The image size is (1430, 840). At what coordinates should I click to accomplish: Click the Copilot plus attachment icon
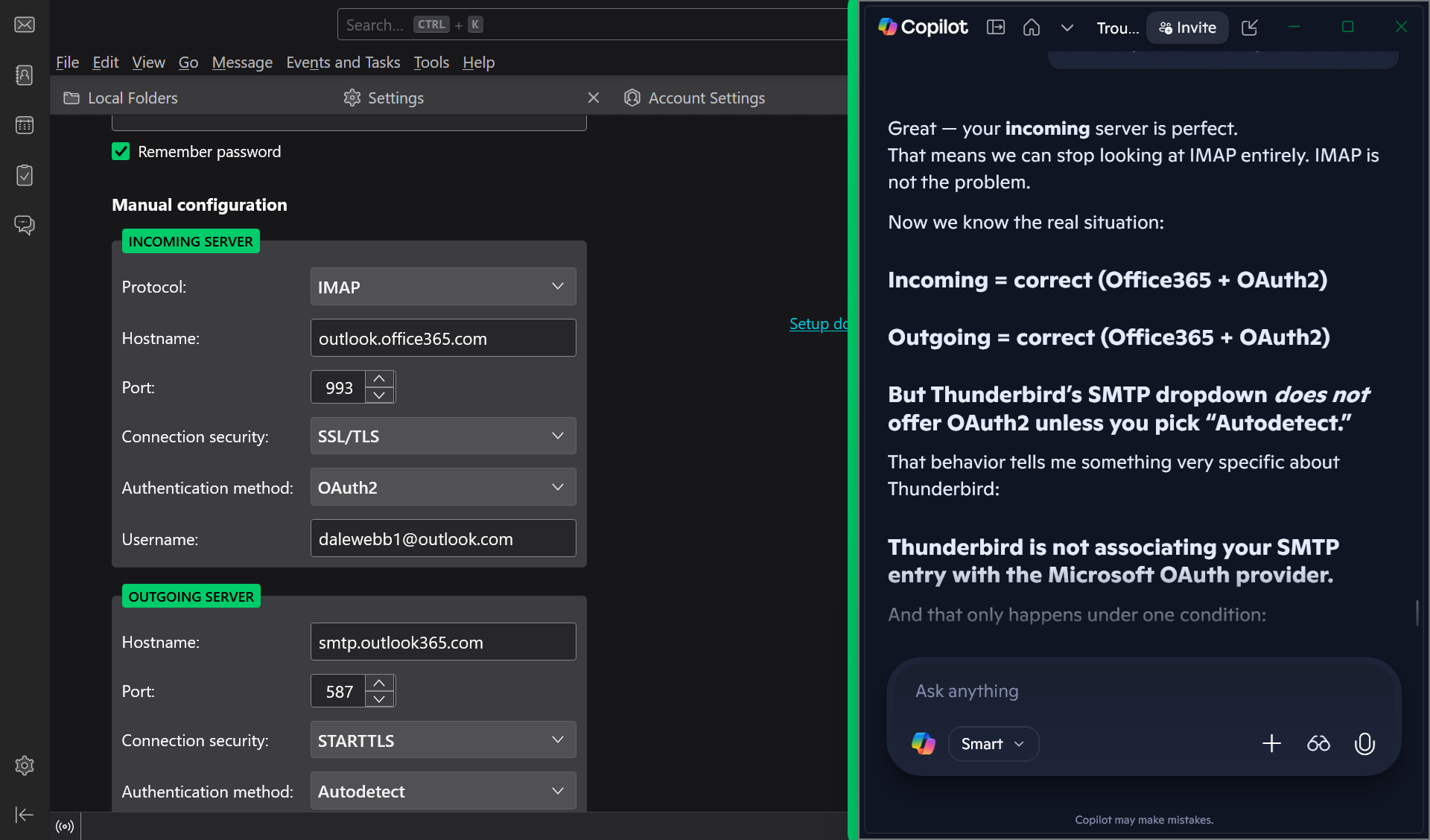(1271, 743)
